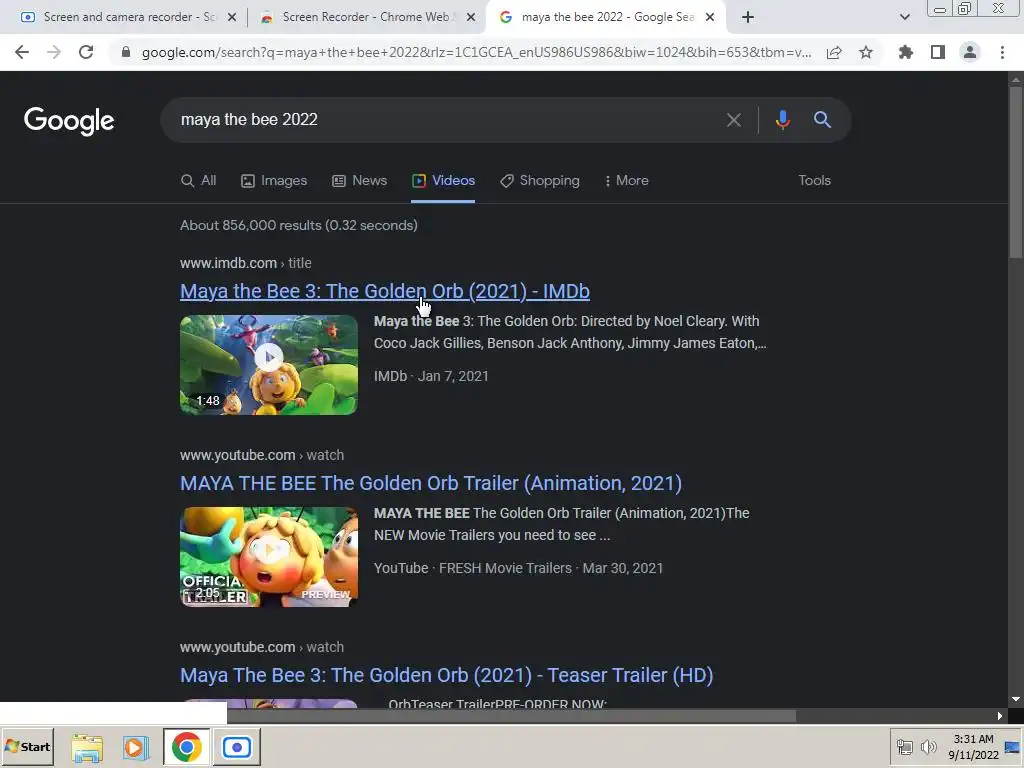Bookmark this tab with the star icon
The height and width of the screenshot is (768, 1024).
[x=866, y=52]
